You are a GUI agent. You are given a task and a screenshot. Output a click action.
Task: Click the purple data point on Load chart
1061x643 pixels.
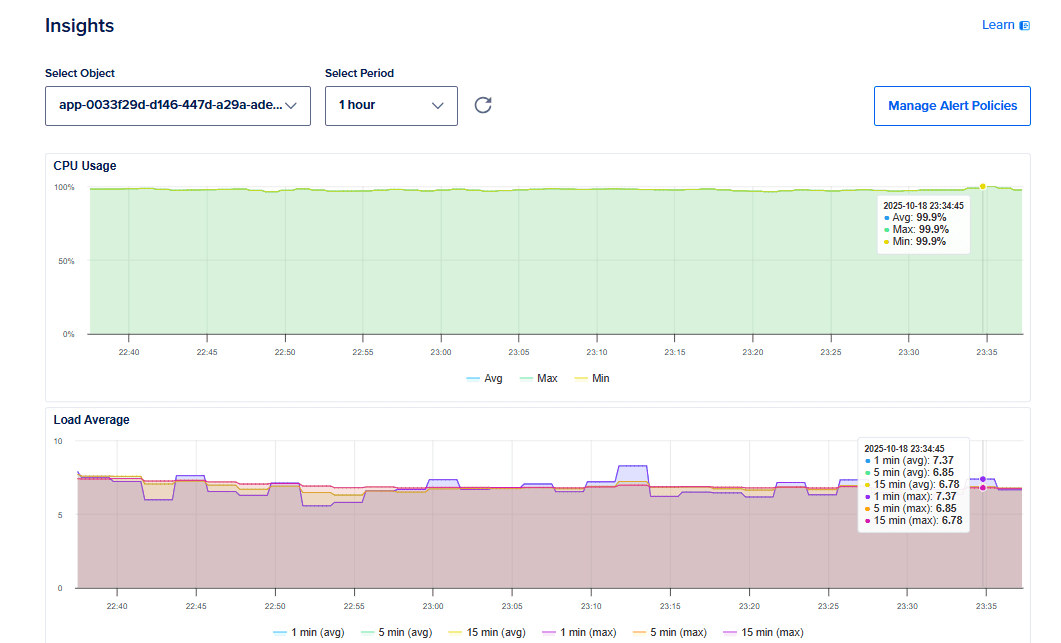983,479
